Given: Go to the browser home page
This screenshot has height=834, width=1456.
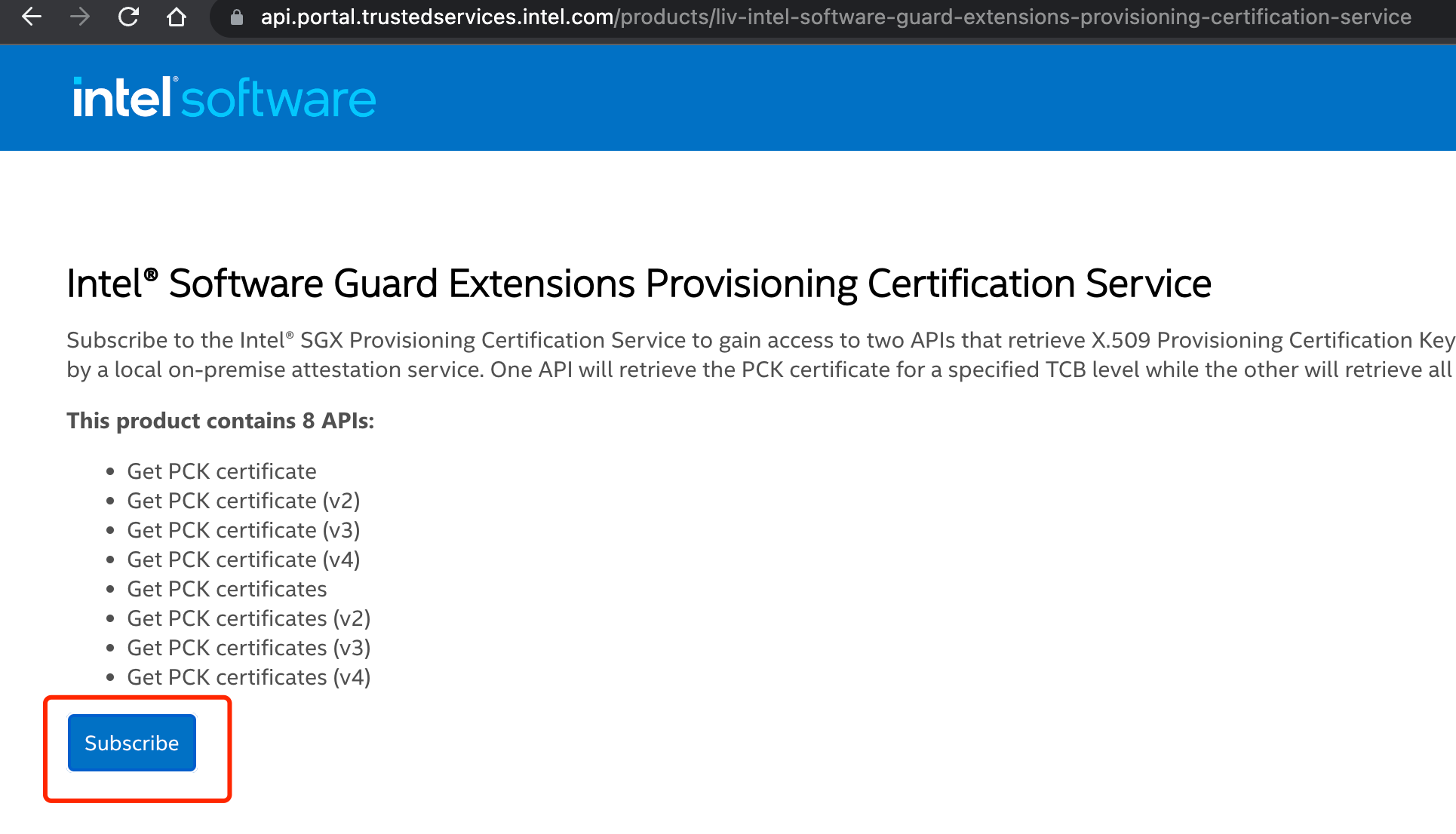Looking at the screenshot, I should (177, 17).
